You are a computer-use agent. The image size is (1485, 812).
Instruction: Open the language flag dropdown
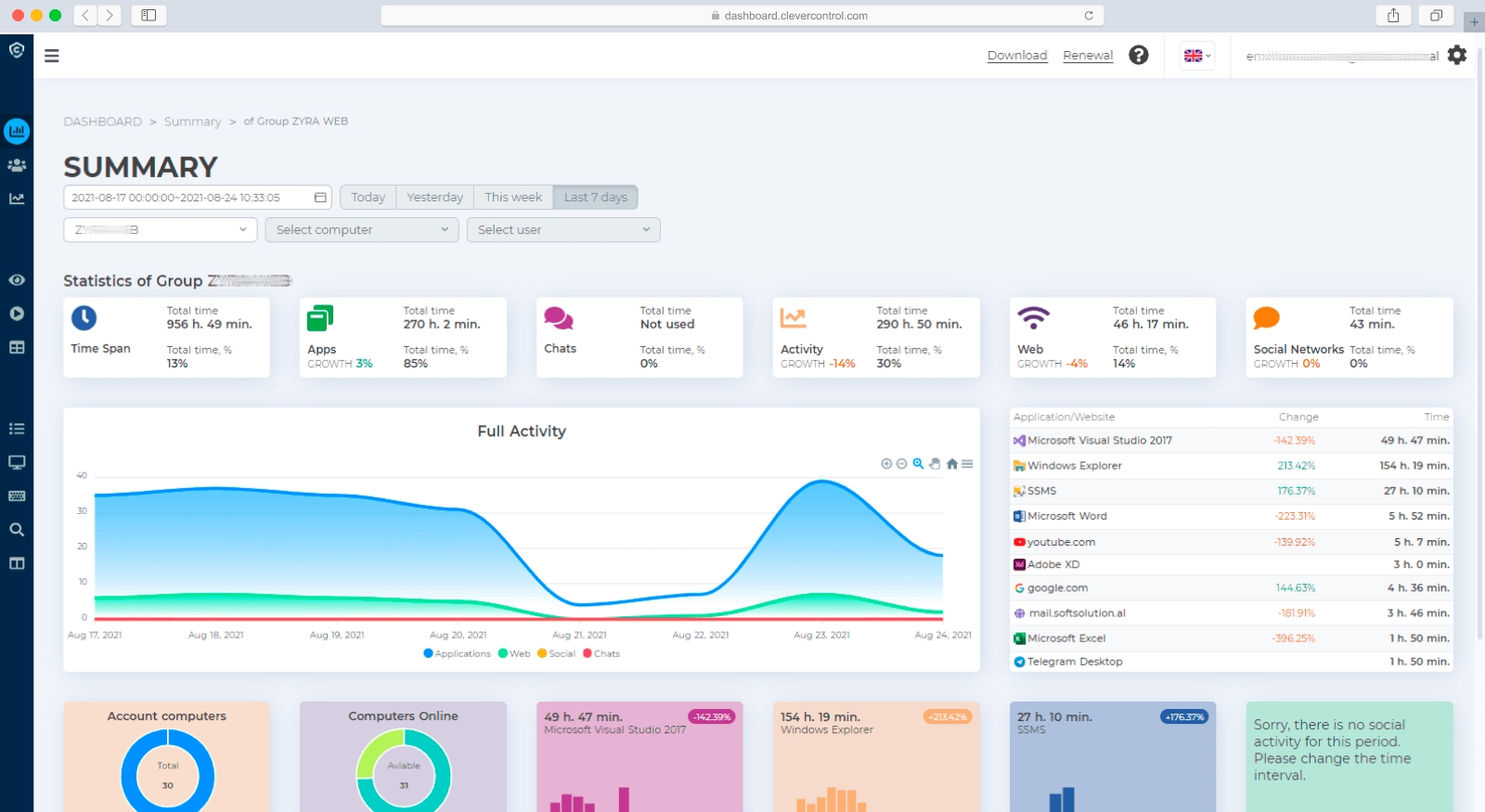tap(1197, 56)
